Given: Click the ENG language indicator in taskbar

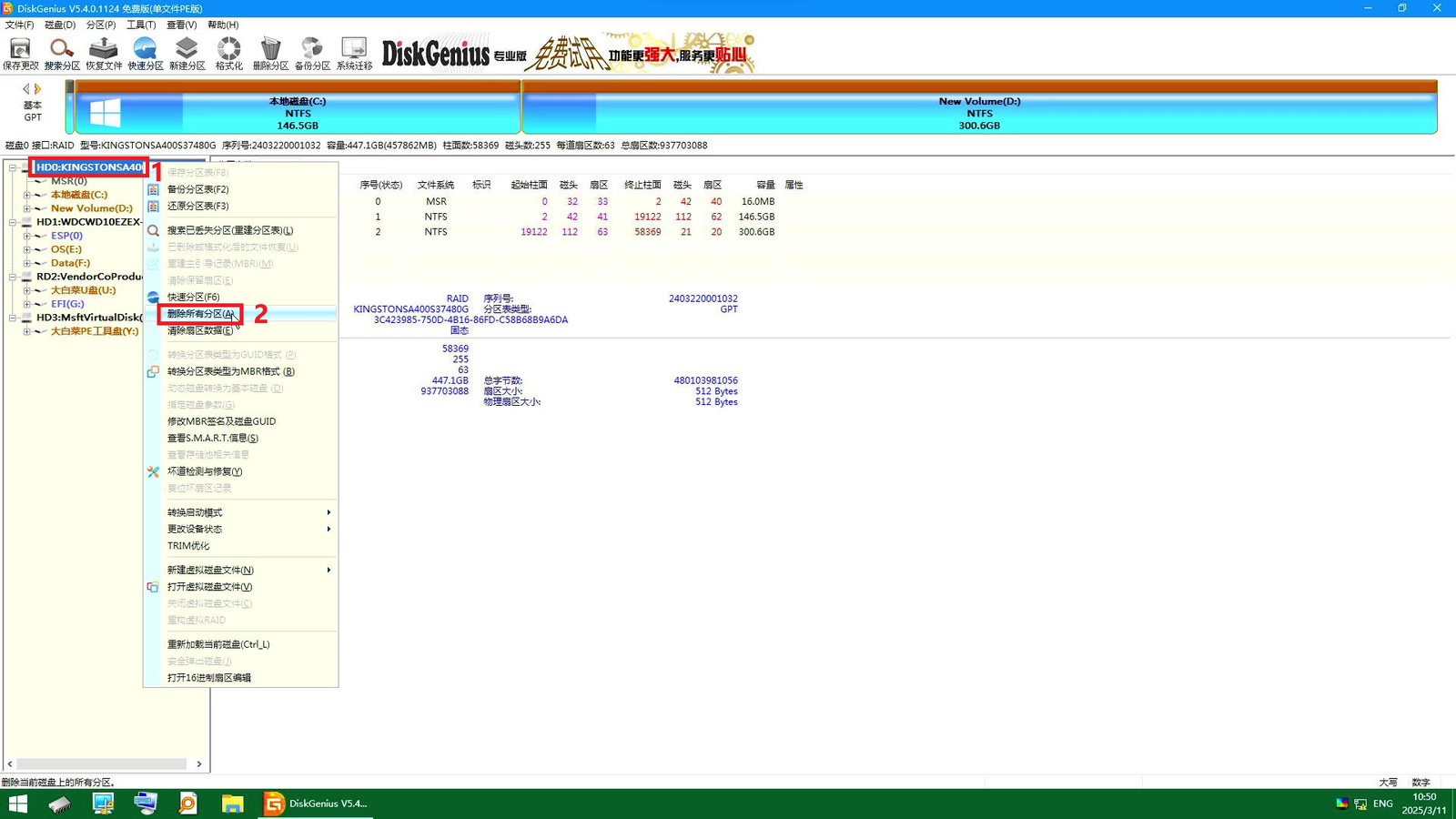Looking at the screenshot, I should click(1383, 804).
